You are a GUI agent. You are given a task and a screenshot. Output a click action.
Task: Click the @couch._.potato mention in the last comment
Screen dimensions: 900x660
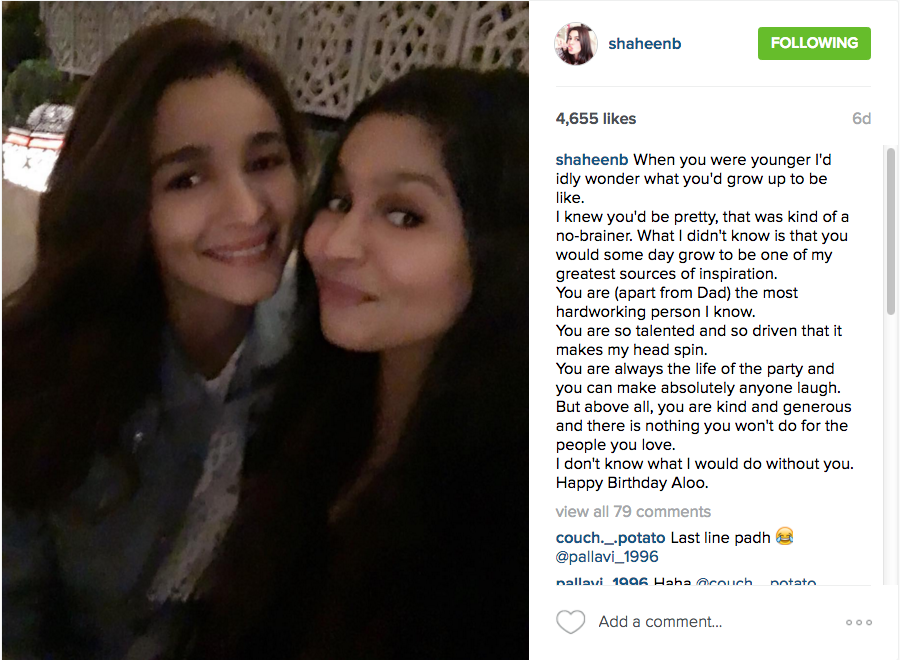(x=755, y=581)
